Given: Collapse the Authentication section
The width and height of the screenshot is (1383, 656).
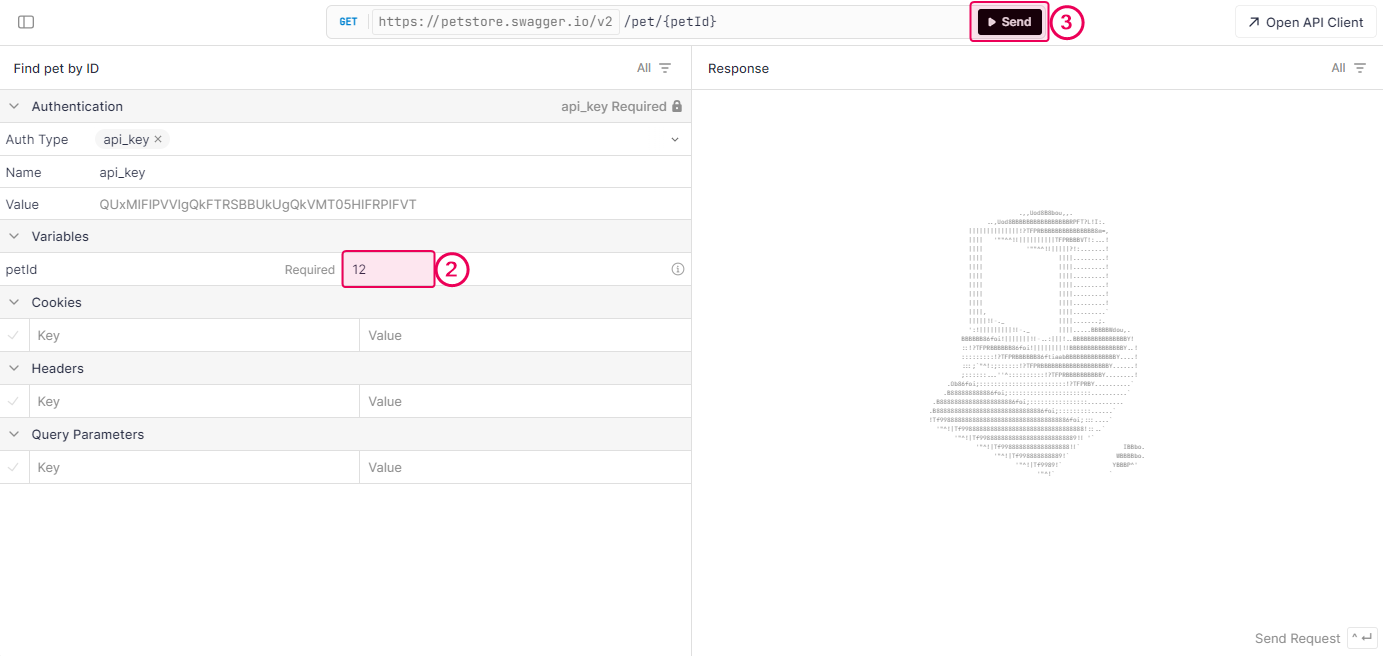Looking at the screenshot, I should tap(14, 106).
